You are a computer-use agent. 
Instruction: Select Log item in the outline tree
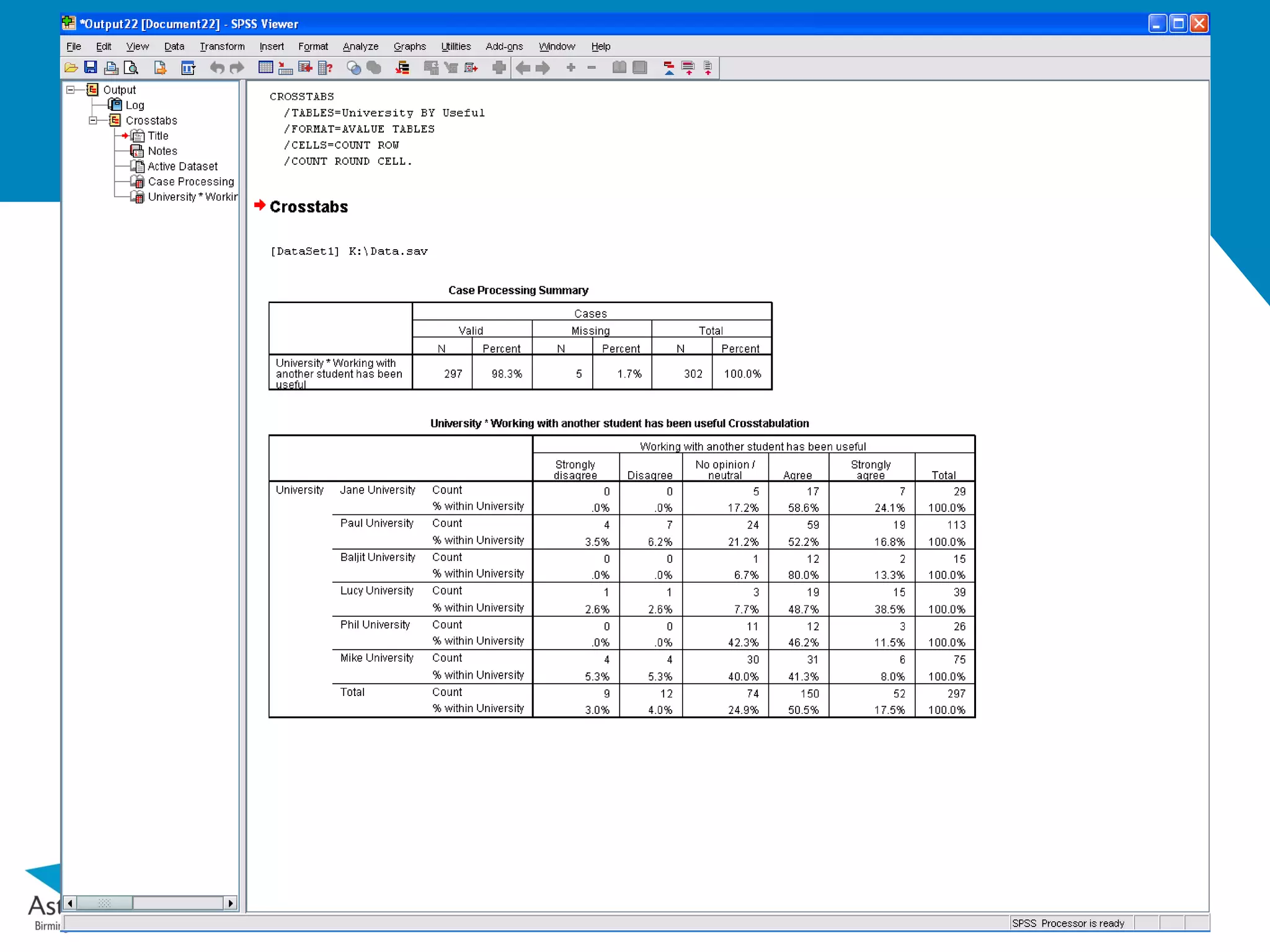tap(135, 105)
